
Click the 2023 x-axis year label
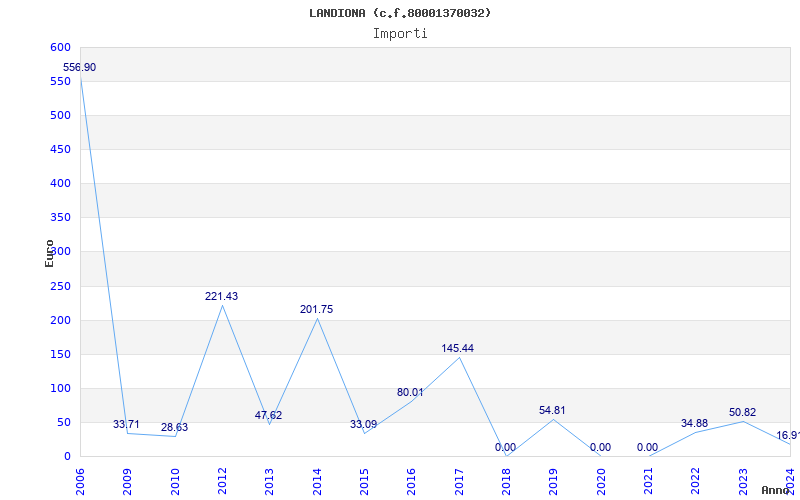743,482
